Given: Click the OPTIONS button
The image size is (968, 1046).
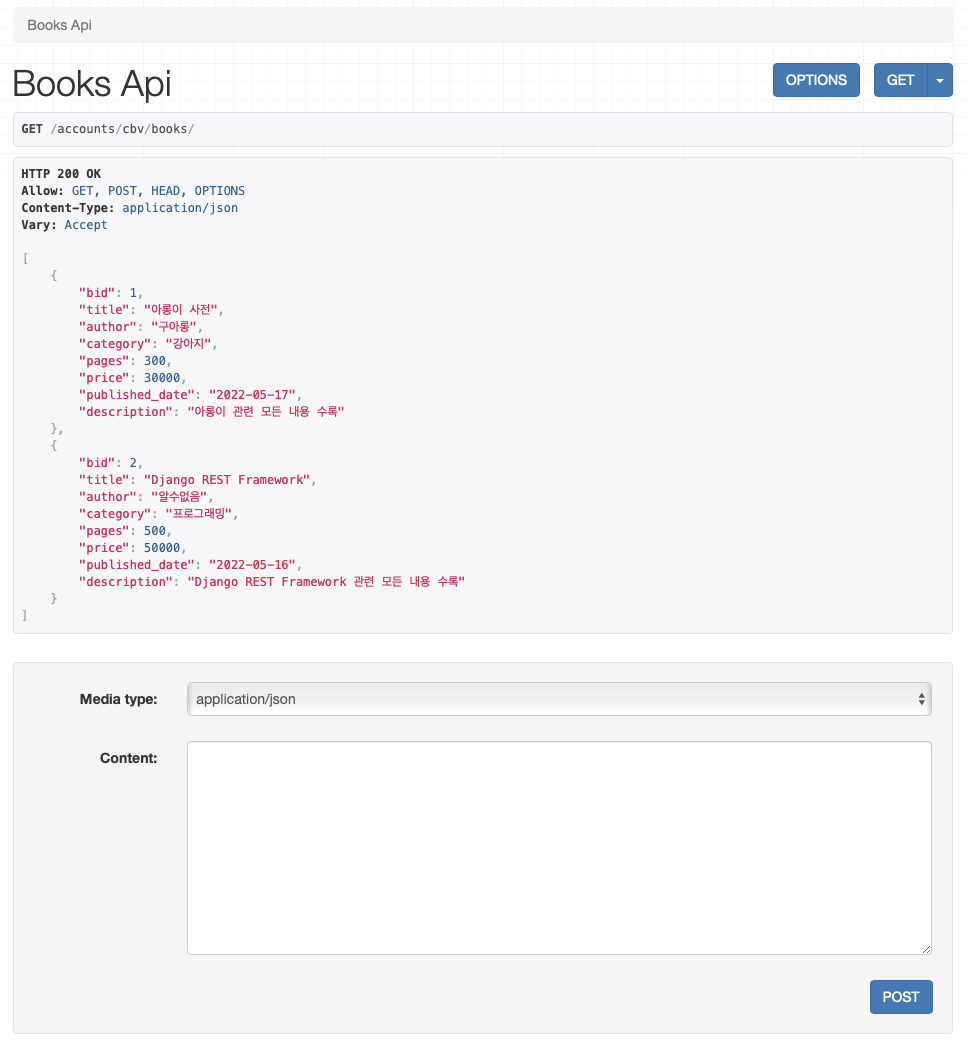Looking at the screenshot, I should (x=816, y=80).
